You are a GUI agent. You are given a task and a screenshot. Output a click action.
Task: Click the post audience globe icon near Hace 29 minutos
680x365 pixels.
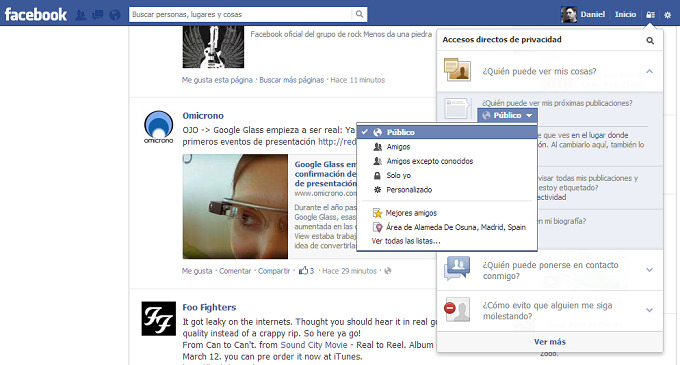pyautogui.click(x=388, y=271)
